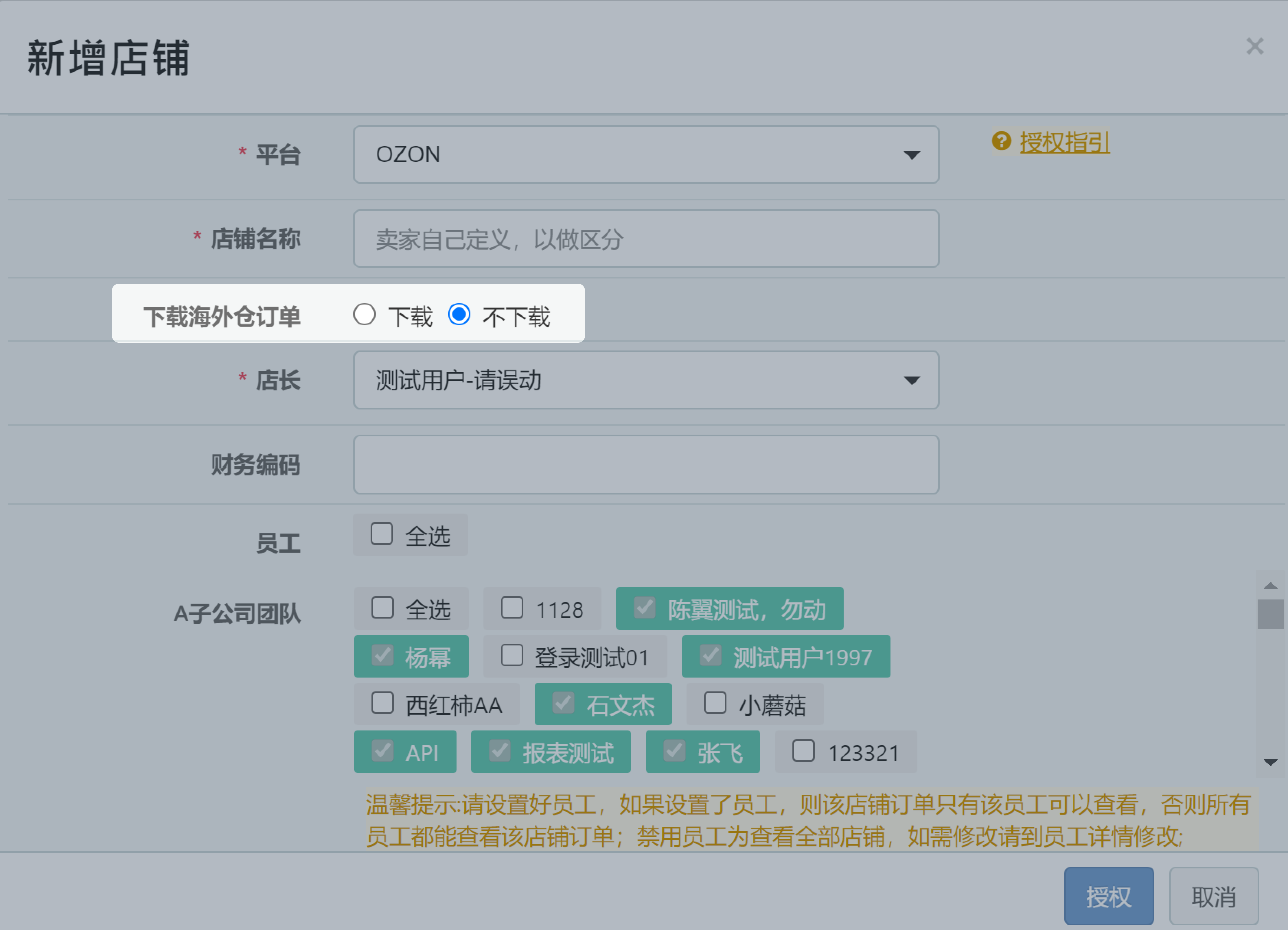Image resolution: width=1288 pixels, height=930 pixels.
Task: Click the employee list scroll-down arrow
Action: click(x=1270, y=763)
